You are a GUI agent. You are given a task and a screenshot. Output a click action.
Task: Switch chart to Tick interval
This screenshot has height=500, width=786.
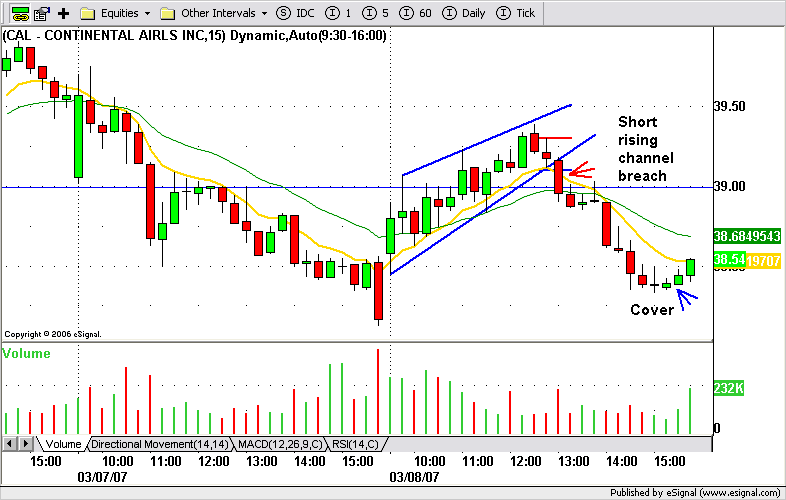point(515,13)
